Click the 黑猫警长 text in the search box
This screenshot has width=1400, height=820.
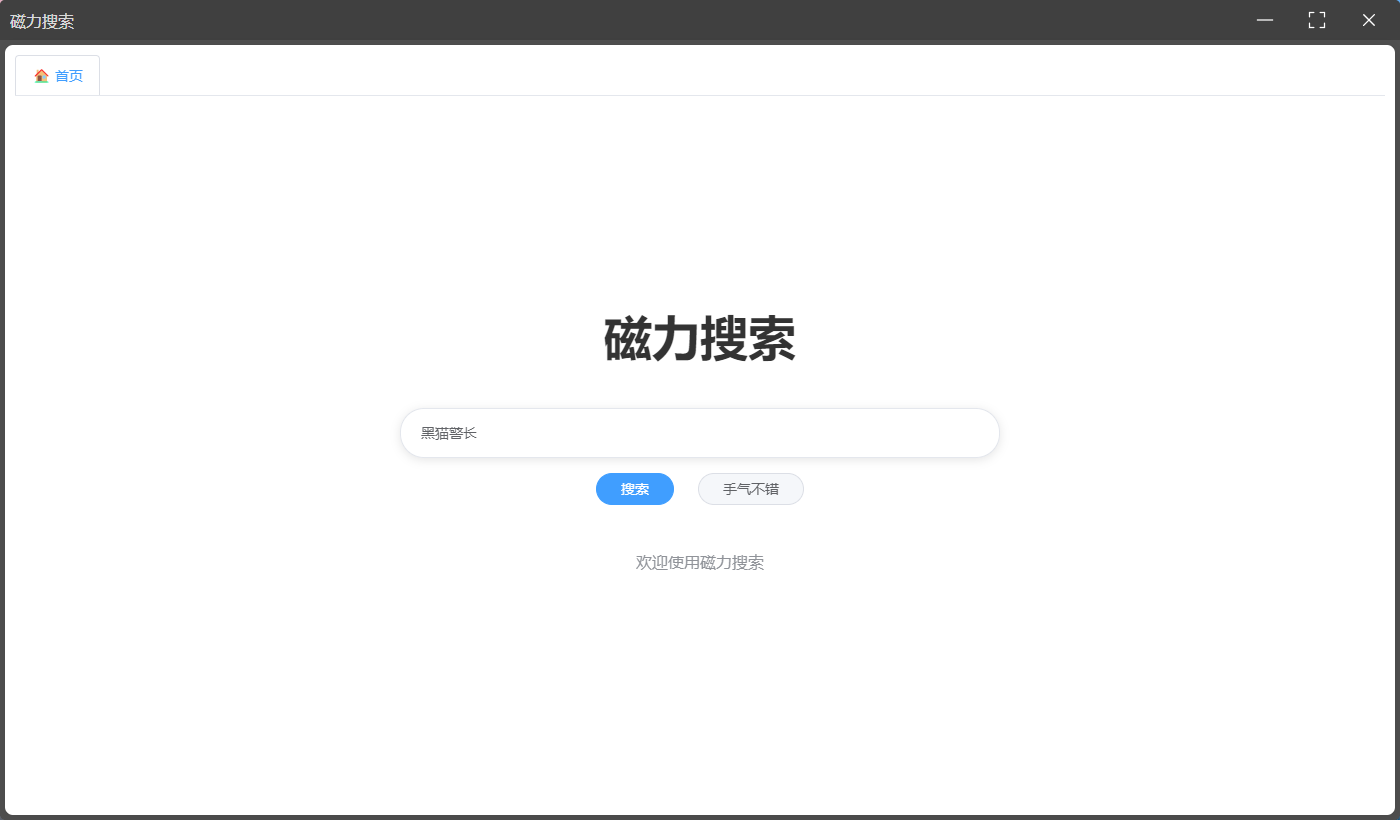click(x=448, y=433)
